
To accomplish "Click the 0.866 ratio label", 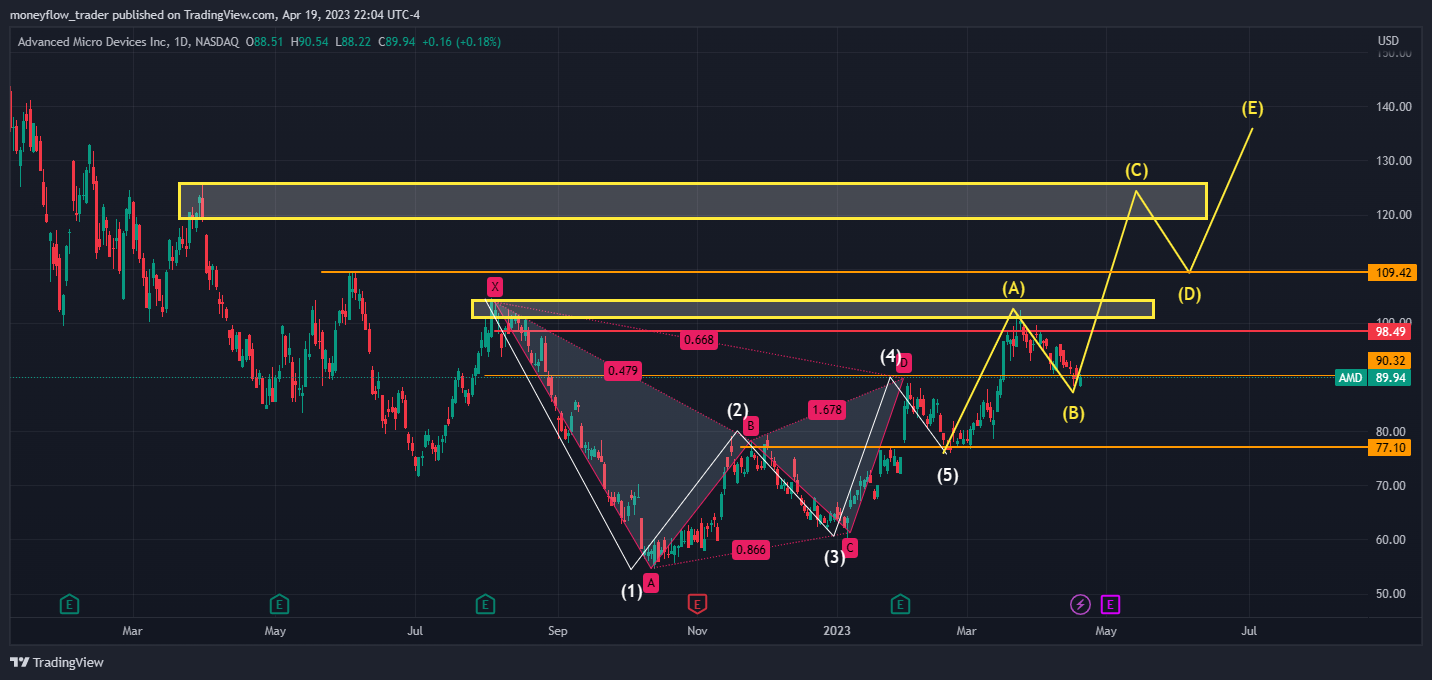I will 751,549.
